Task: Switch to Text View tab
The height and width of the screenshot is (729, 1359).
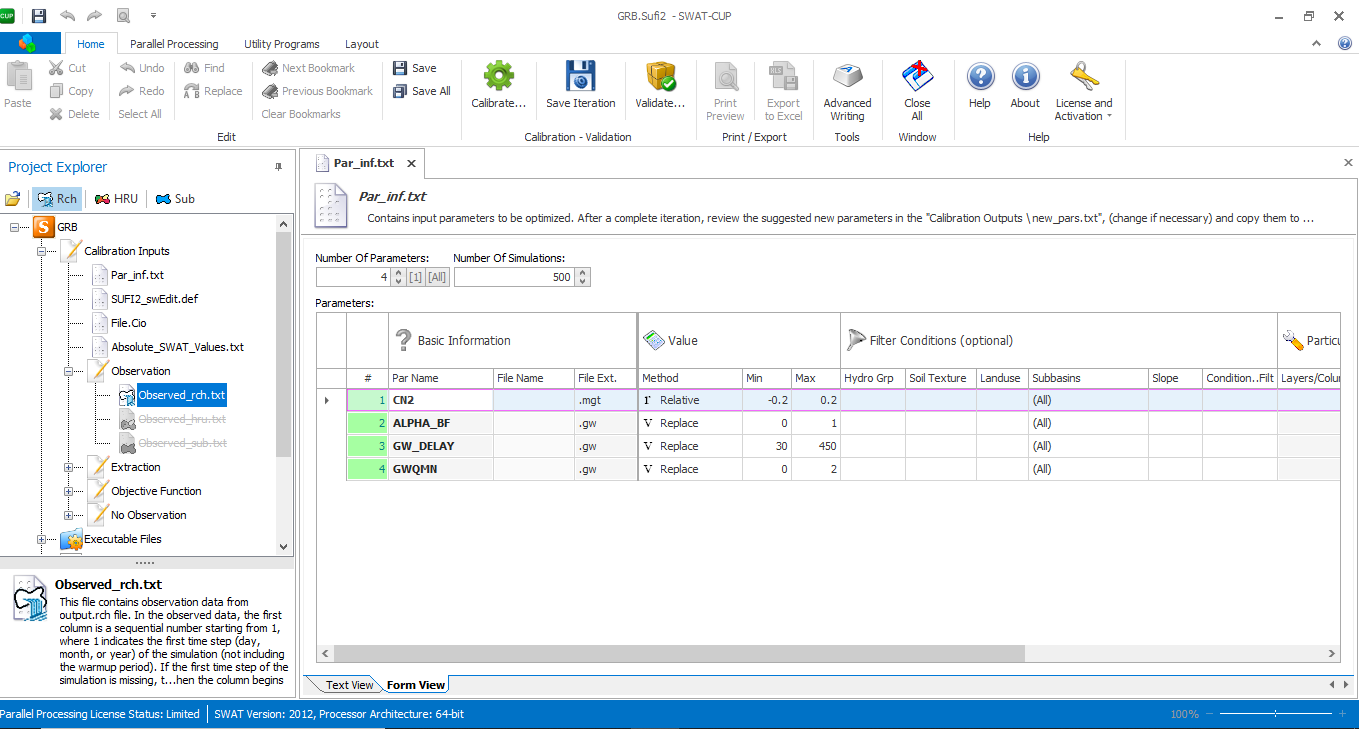Action: click(x=350, y=685)
